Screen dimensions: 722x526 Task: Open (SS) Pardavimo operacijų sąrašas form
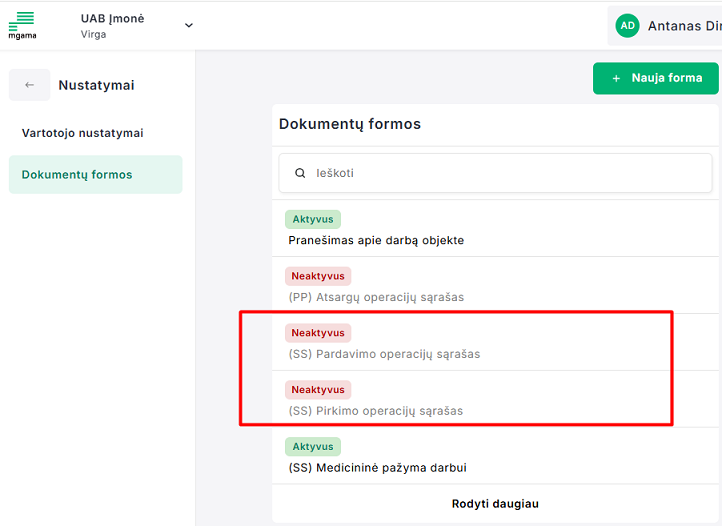click(384, 354)
